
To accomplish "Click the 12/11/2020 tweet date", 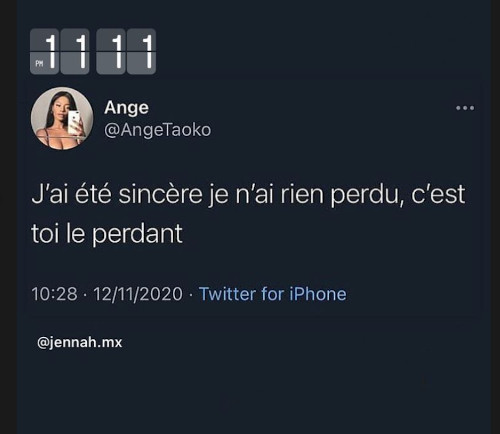I will tap(138, 294).
